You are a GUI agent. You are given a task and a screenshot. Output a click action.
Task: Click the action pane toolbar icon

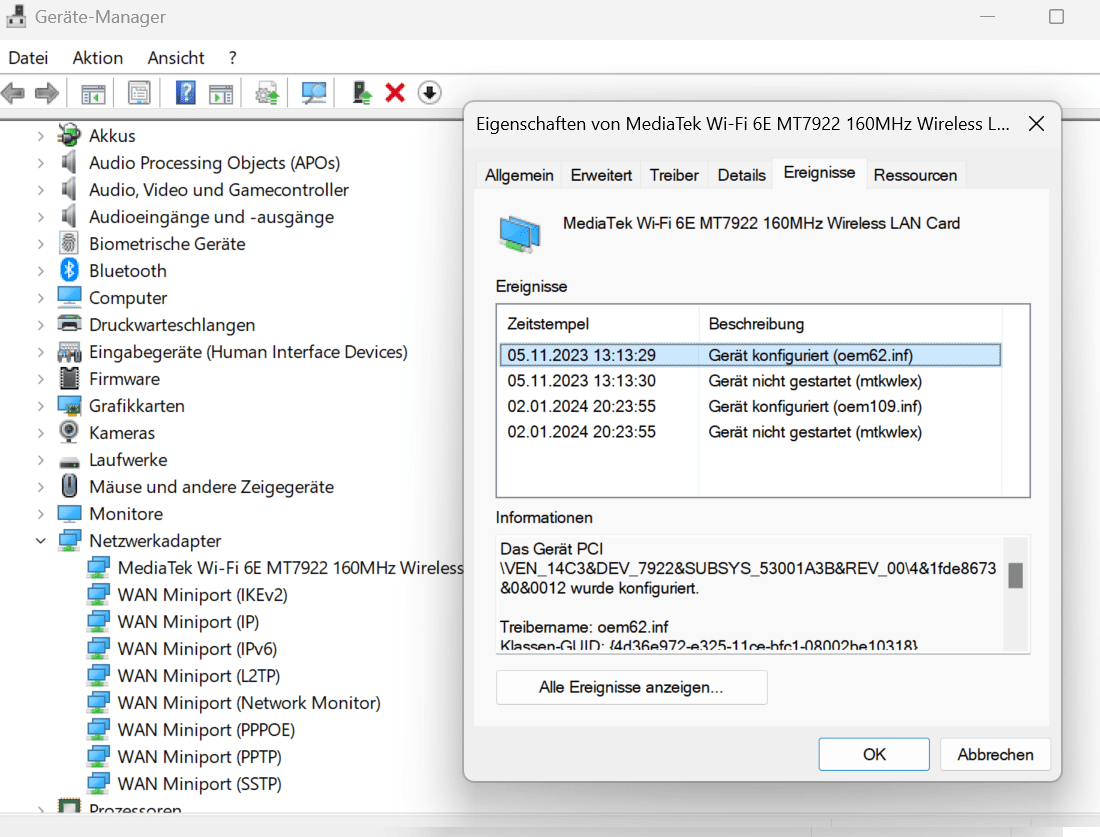point(221,93)
